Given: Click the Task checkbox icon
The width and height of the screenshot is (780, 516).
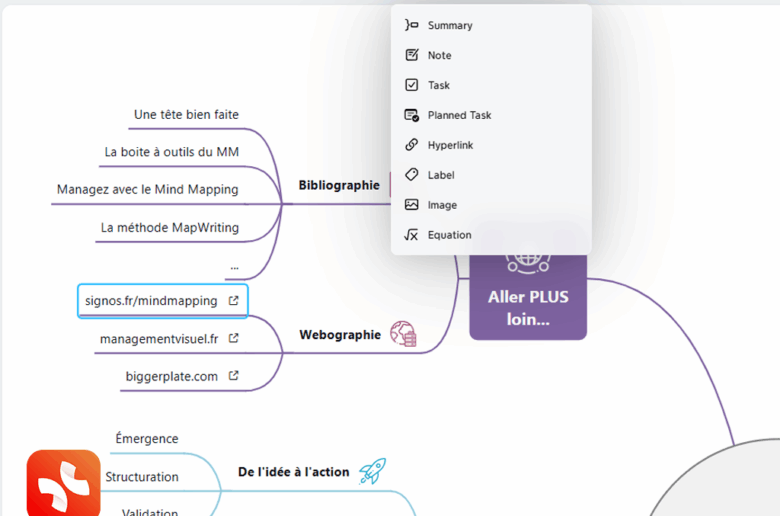Looking at the screenshot, I should (411, 85).
